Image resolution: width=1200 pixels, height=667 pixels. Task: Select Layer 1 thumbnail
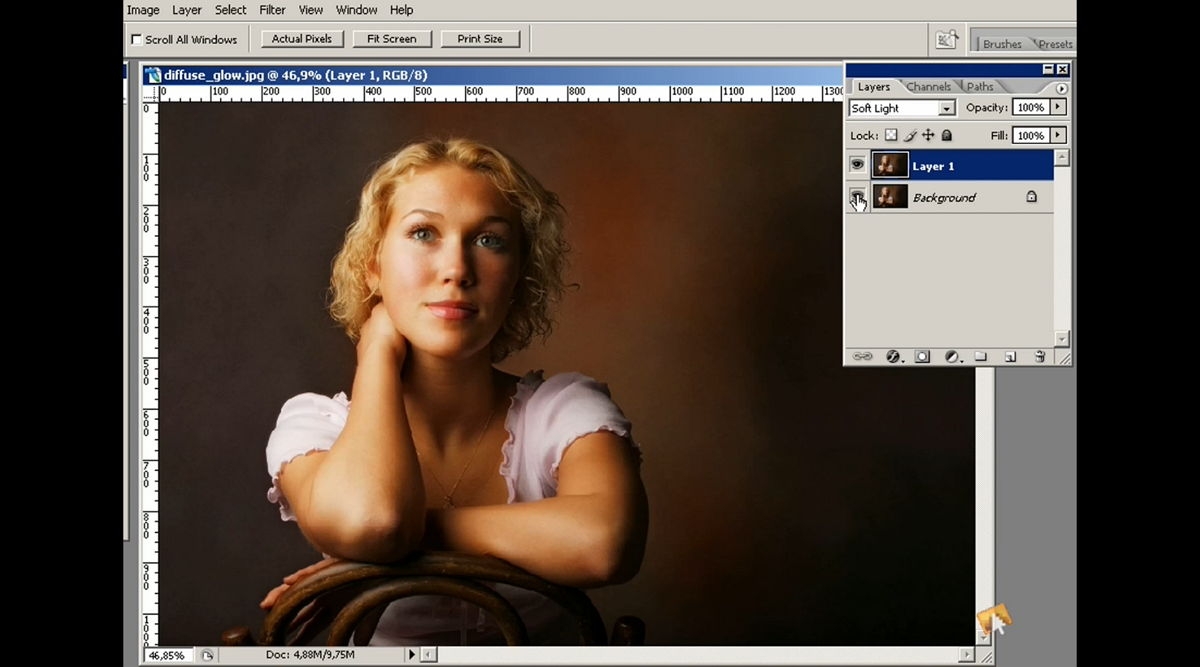click(x=890, y=165)
